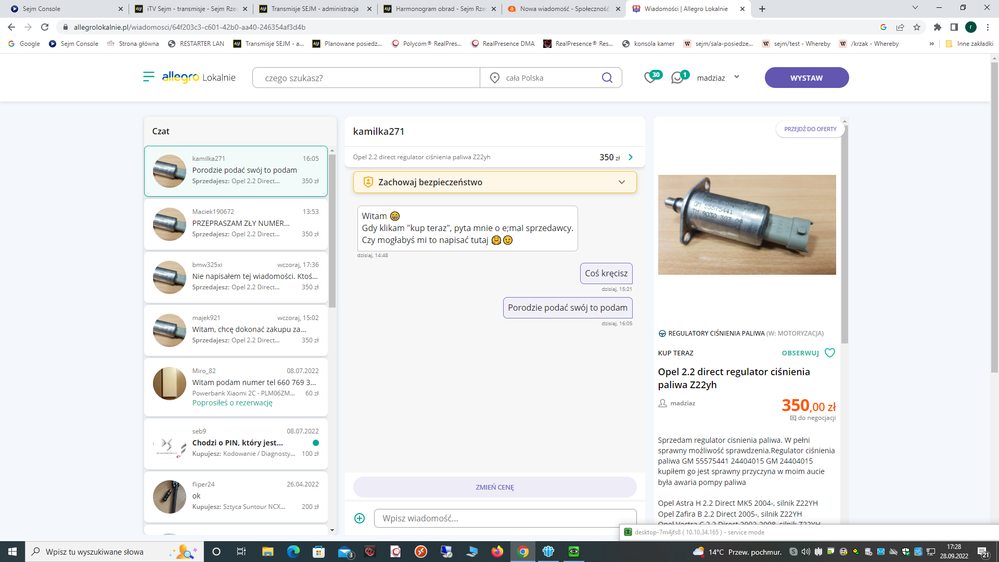Open chat with Miro_82

pyautogui.click(x=236, y=387)
